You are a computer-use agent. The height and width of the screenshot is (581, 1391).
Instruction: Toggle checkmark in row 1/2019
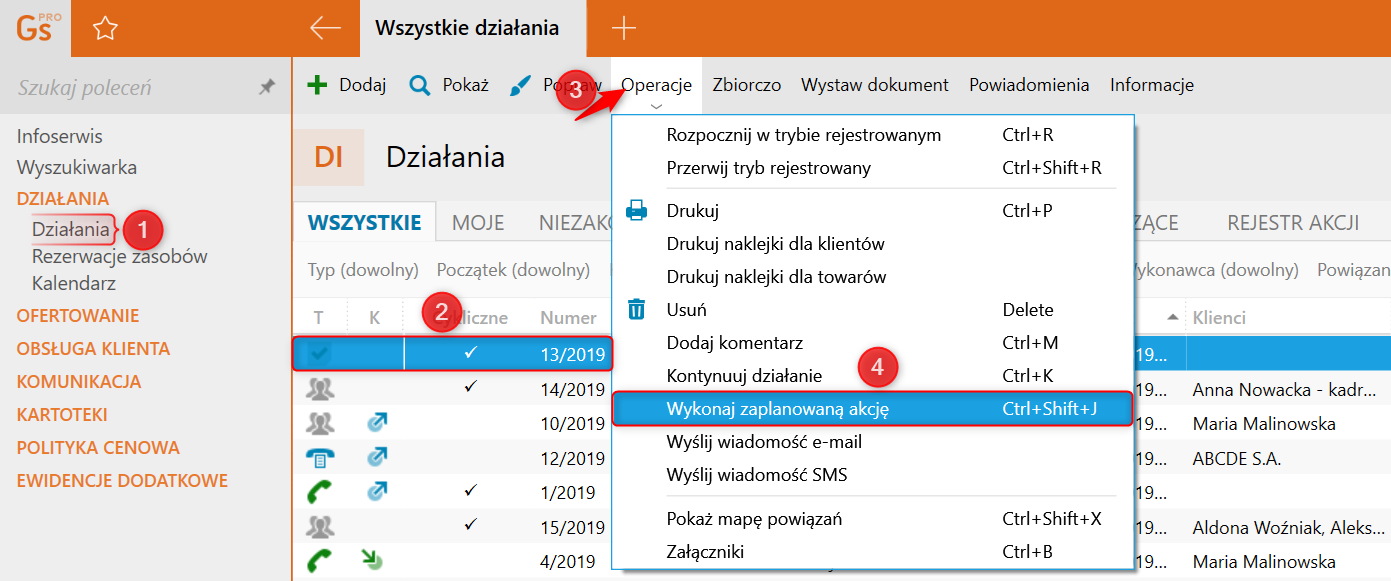pyautogui.click(x=472, y=492)
